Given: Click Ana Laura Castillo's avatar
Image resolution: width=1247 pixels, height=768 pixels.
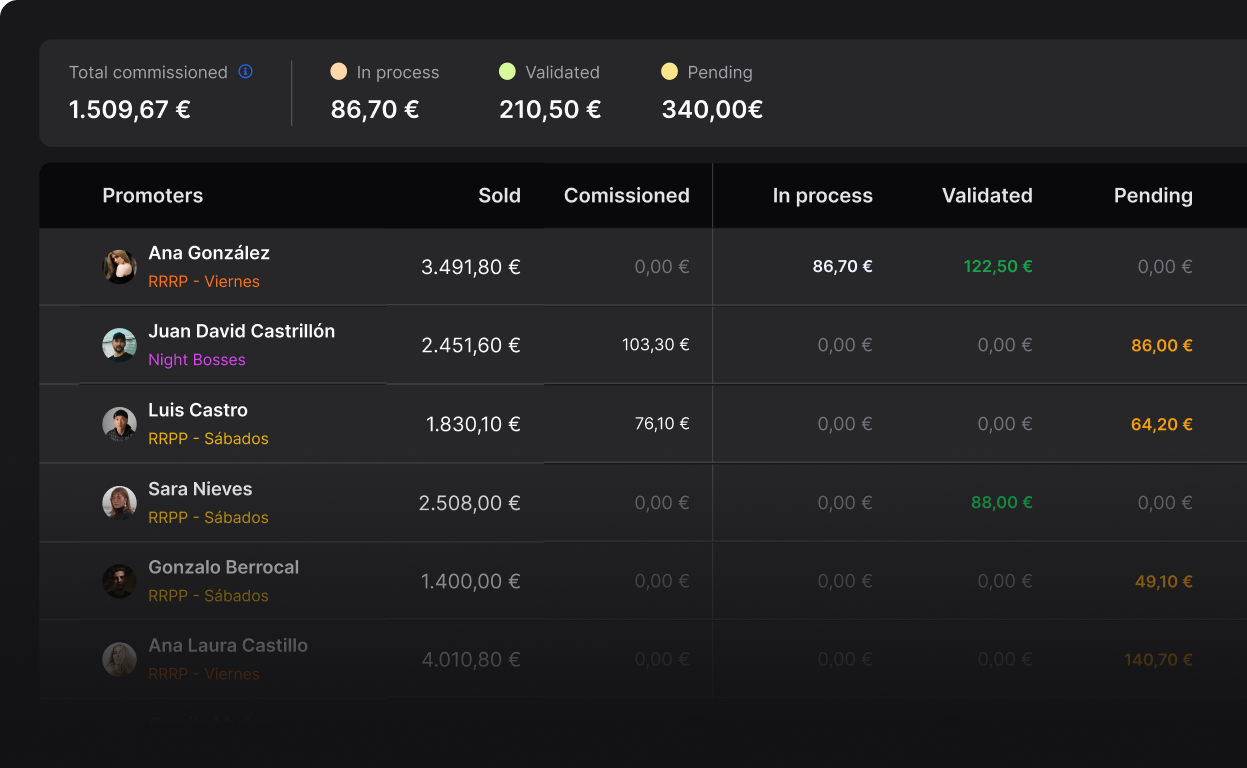Looking at the screenshot, I should coord(119,658).
